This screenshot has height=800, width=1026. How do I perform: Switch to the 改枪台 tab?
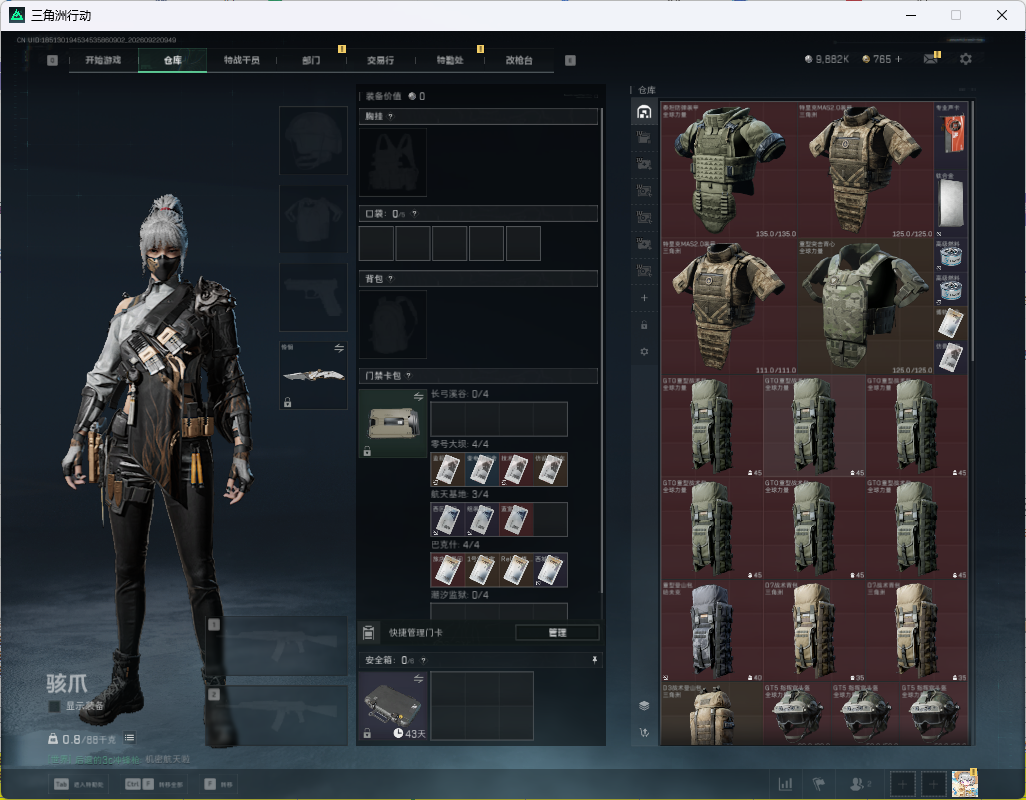[519, 60]
